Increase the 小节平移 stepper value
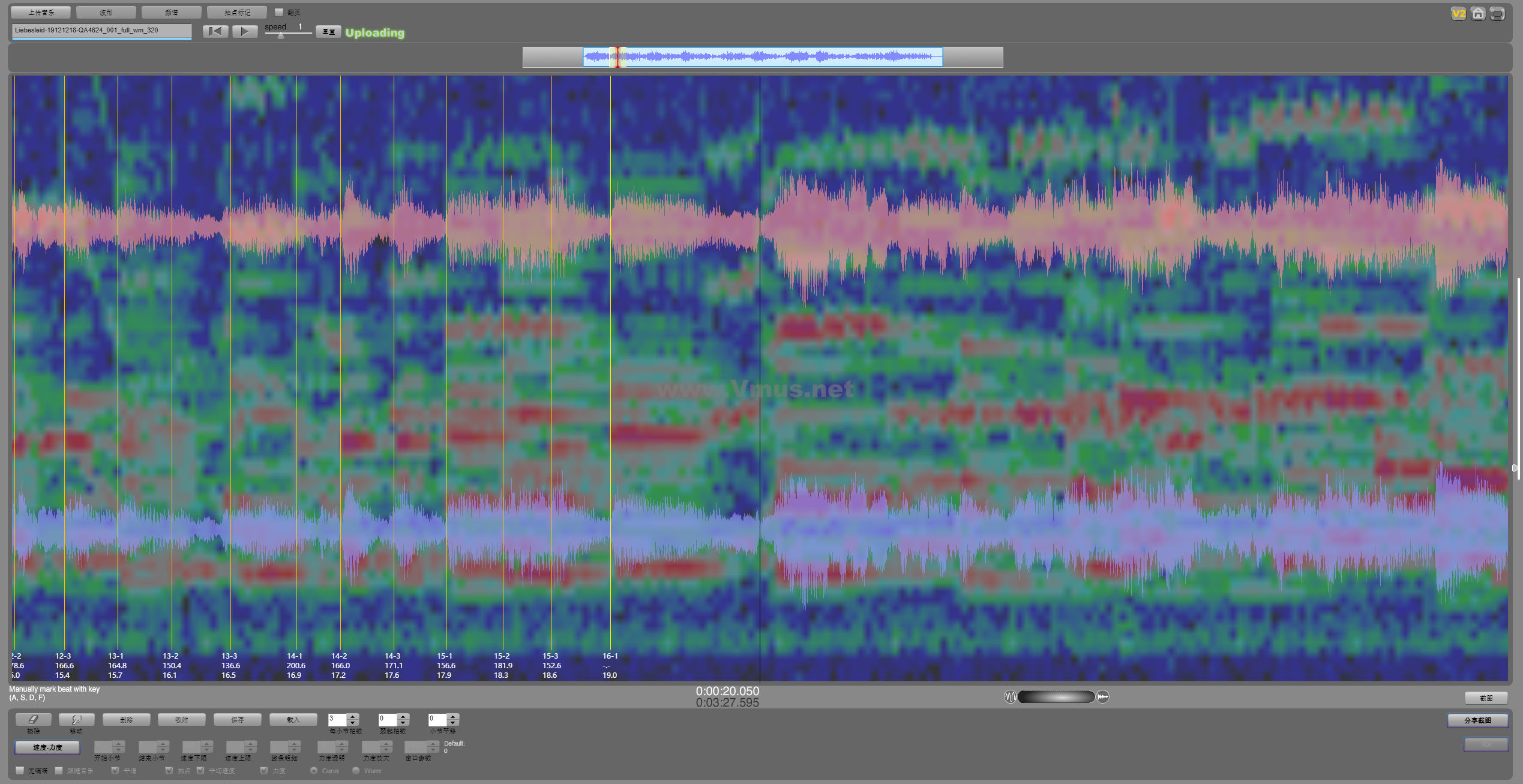Screen dimensions: 1523x784 (x=453, y=716)
